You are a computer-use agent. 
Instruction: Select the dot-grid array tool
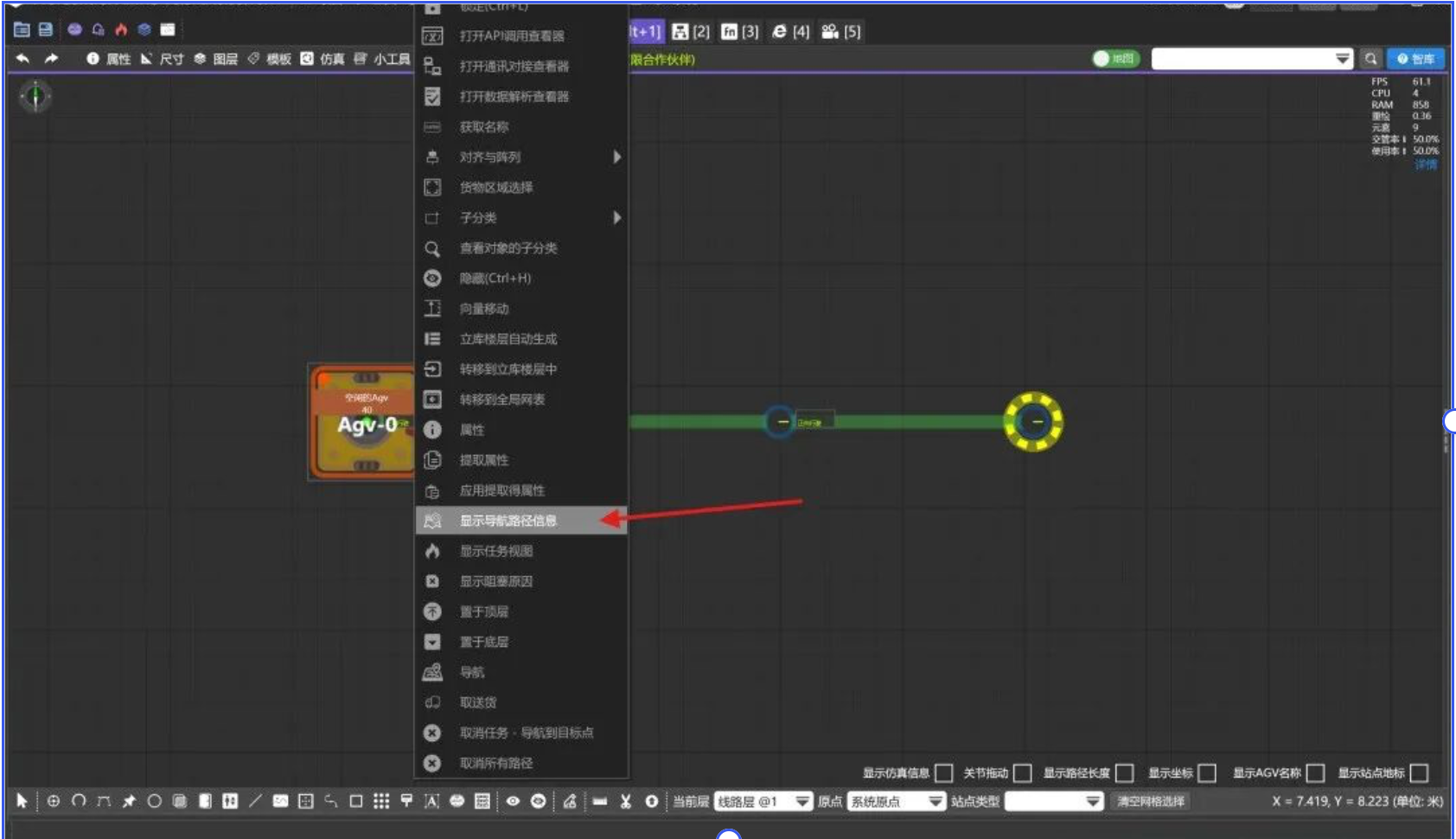tap(381, 801)
